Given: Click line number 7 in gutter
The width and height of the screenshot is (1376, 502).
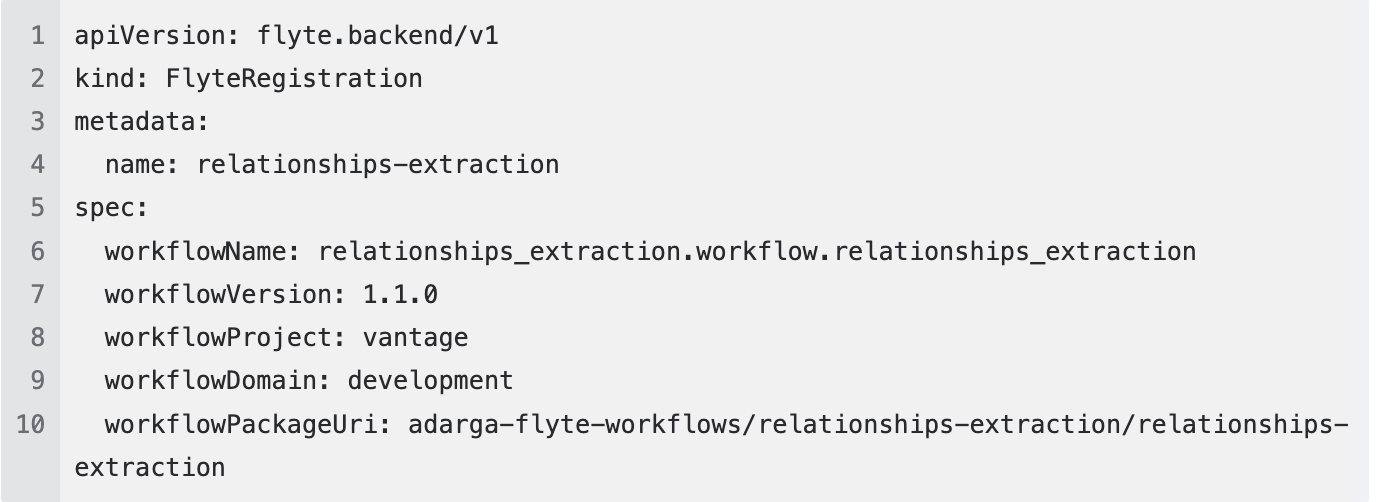Looking at the screenshot, I should (38, 294).
